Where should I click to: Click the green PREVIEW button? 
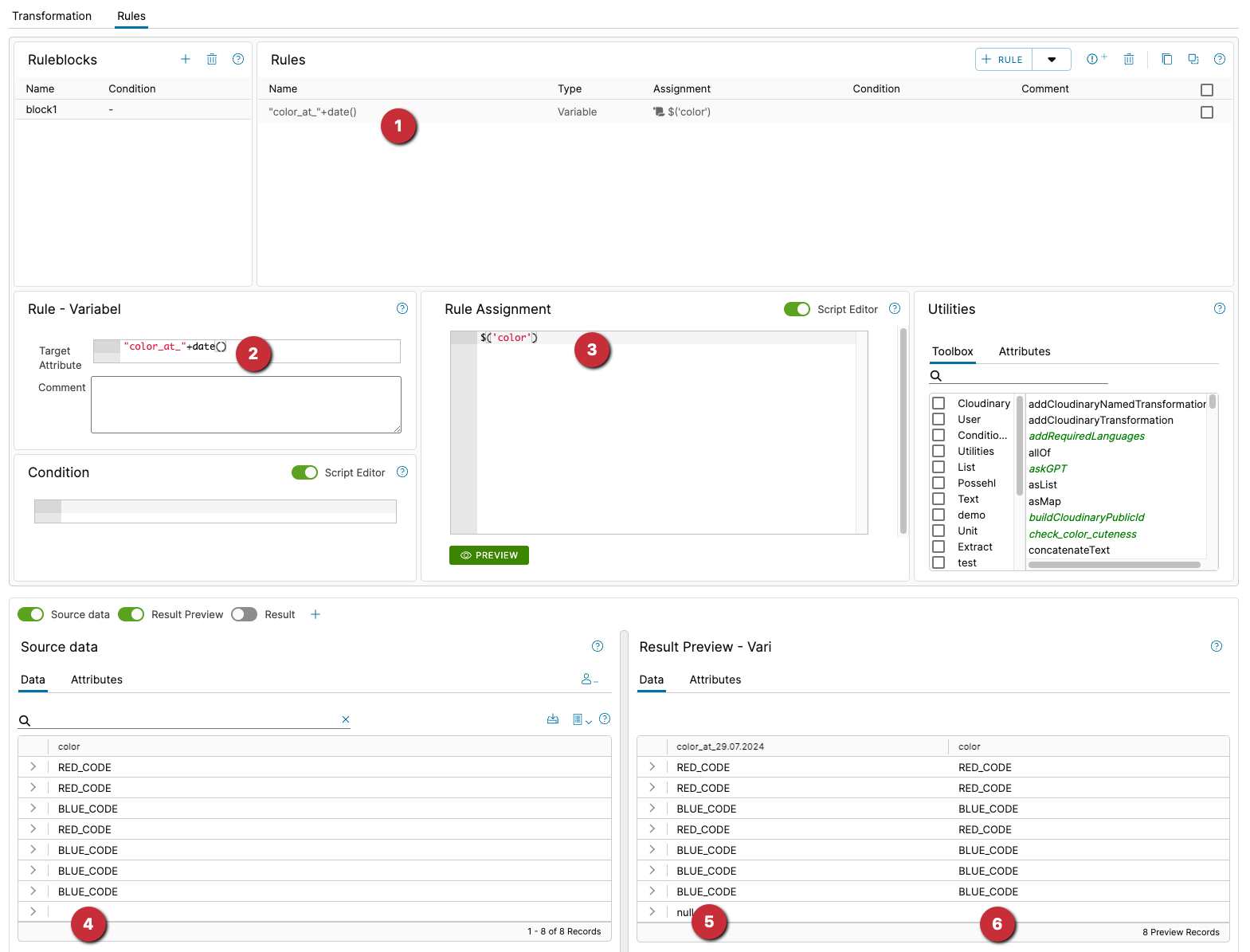(x=489, y=555)
